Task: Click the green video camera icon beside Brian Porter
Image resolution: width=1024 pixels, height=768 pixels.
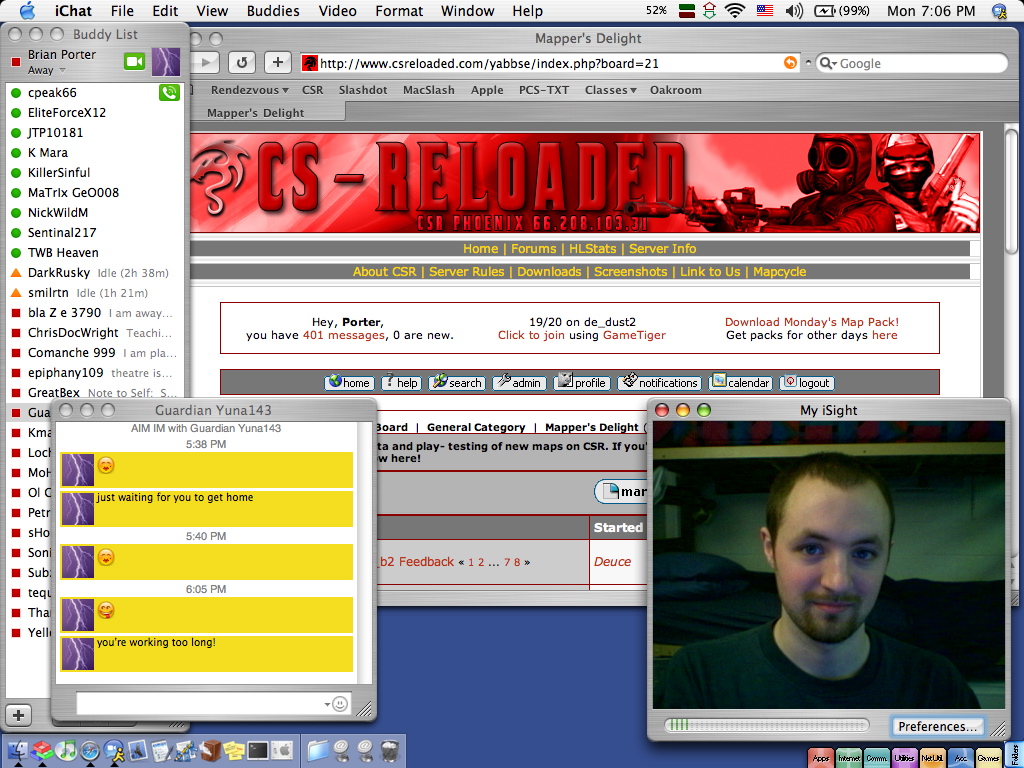Action: (x=135, y=62)
